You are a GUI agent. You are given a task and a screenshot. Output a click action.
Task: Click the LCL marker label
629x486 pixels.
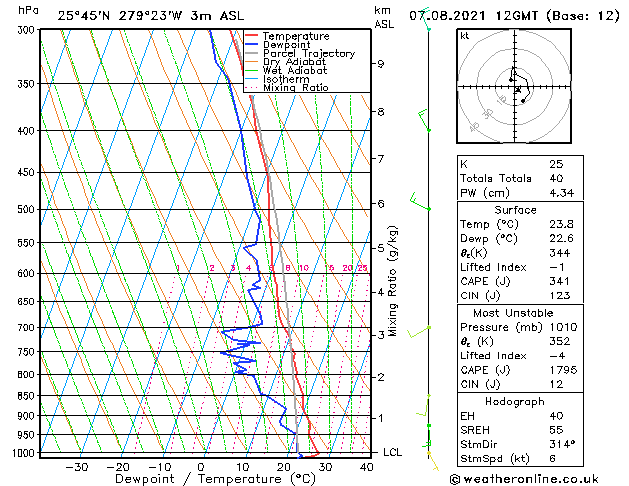click(x=392, y=452)
